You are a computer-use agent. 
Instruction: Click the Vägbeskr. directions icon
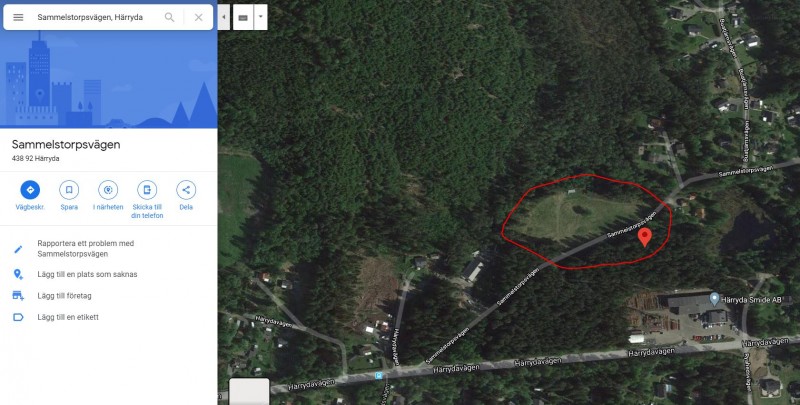click(30, 190)
